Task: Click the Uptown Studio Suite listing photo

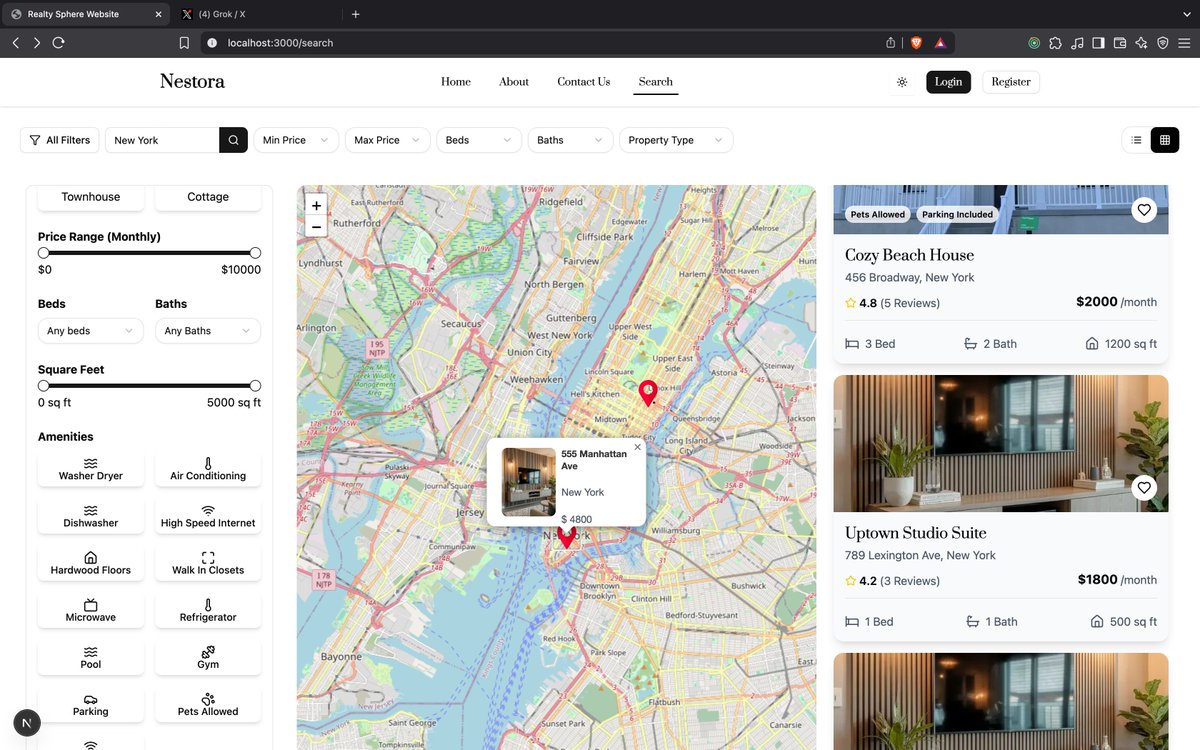Action: coord(1001,444)
